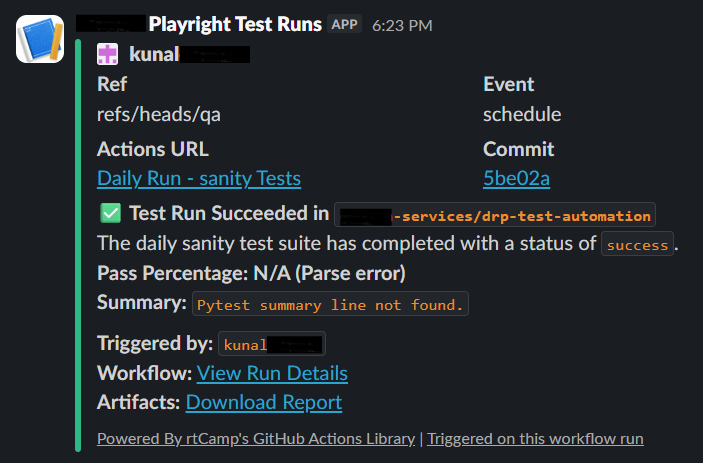Click the schedule event value
The width and height of the screenshot is (703, 463).
(522, 114)
